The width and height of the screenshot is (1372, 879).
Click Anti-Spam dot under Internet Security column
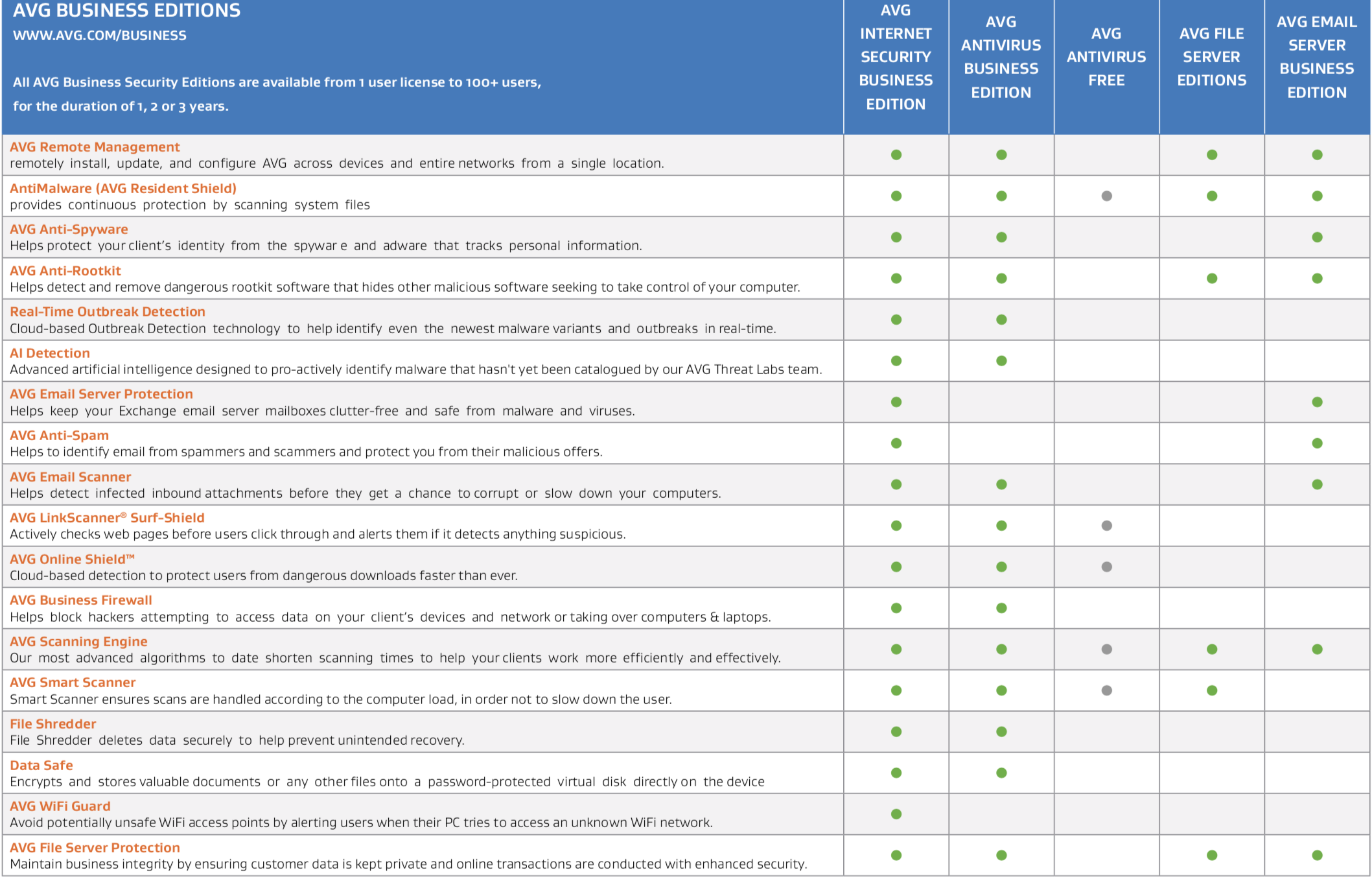pyautogui.click(x=896, y=443)
